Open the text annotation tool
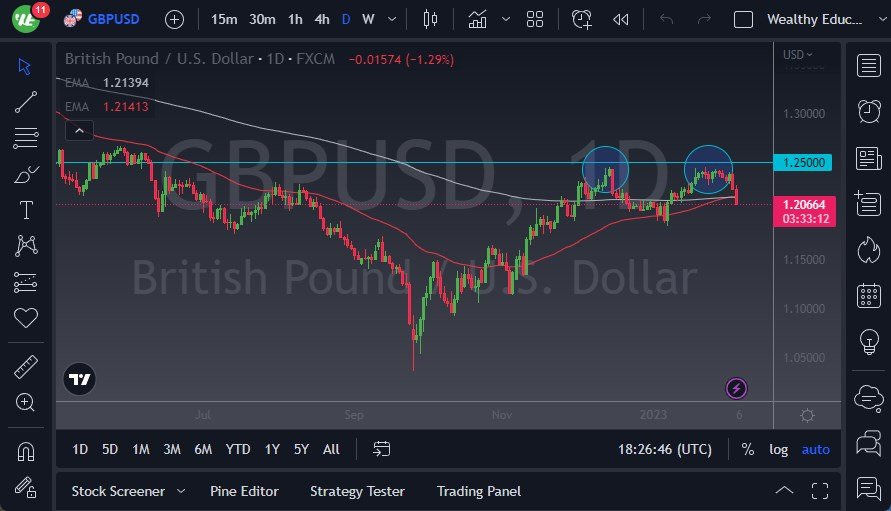Image resolution: width=891 pixels, height=511 pixels. (x=26, y=210)
